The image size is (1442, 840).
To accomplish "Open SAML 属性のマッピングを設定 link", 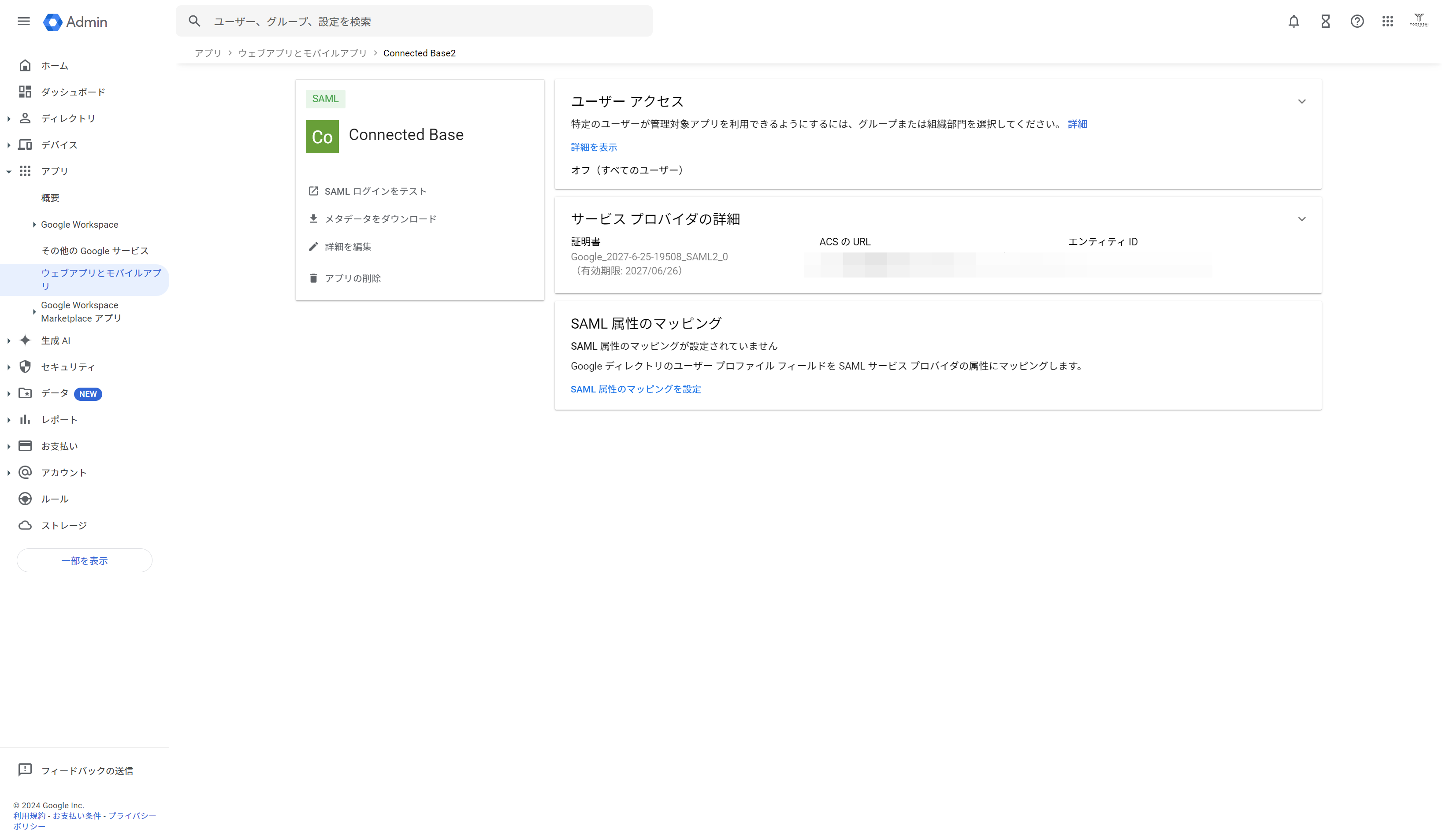I will click(x=636, y=389).
